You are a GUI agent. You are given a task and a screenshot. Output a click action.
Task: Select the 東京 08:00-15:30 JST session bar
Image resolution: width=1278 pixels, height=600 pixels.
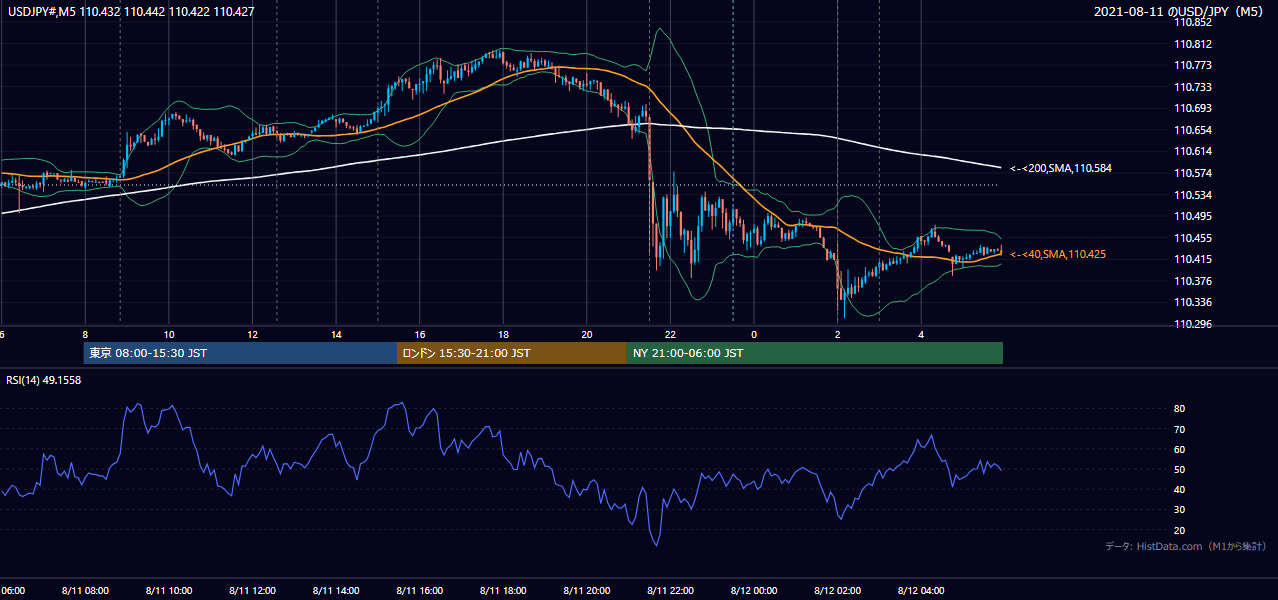[x=240, y=353]
